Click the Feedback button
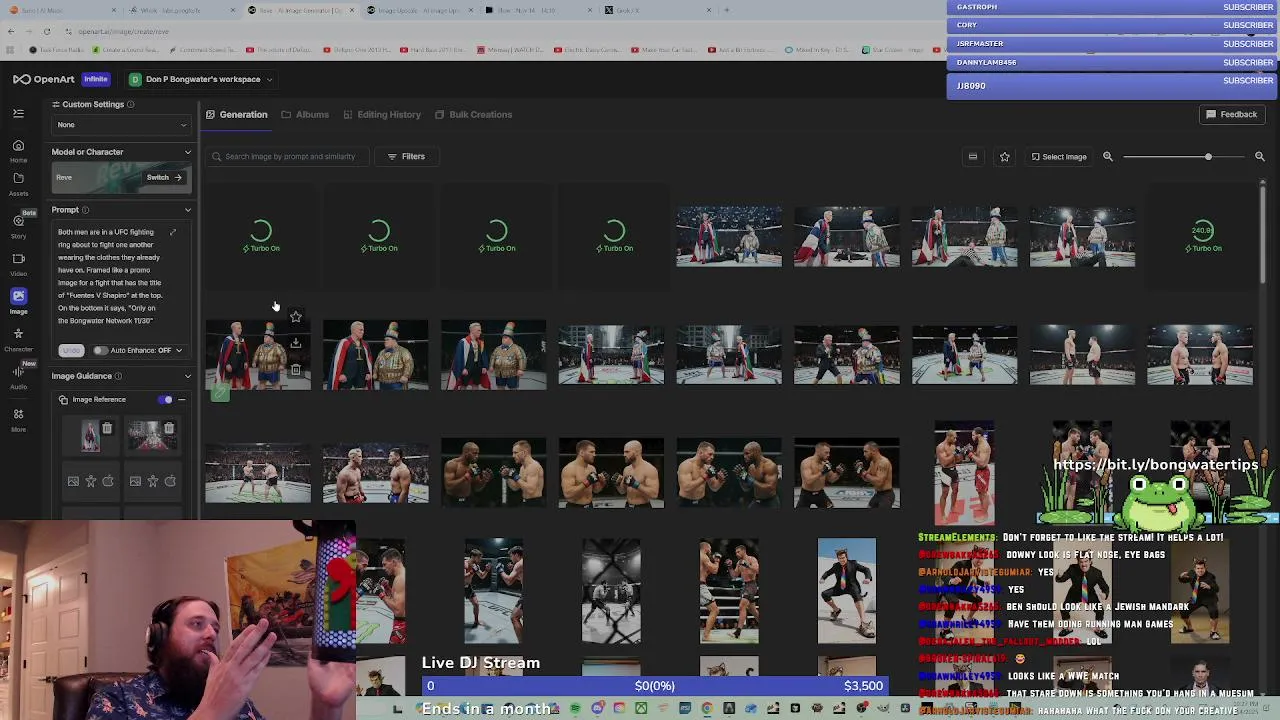The image size is (1280, 720). coord(1231,114)
